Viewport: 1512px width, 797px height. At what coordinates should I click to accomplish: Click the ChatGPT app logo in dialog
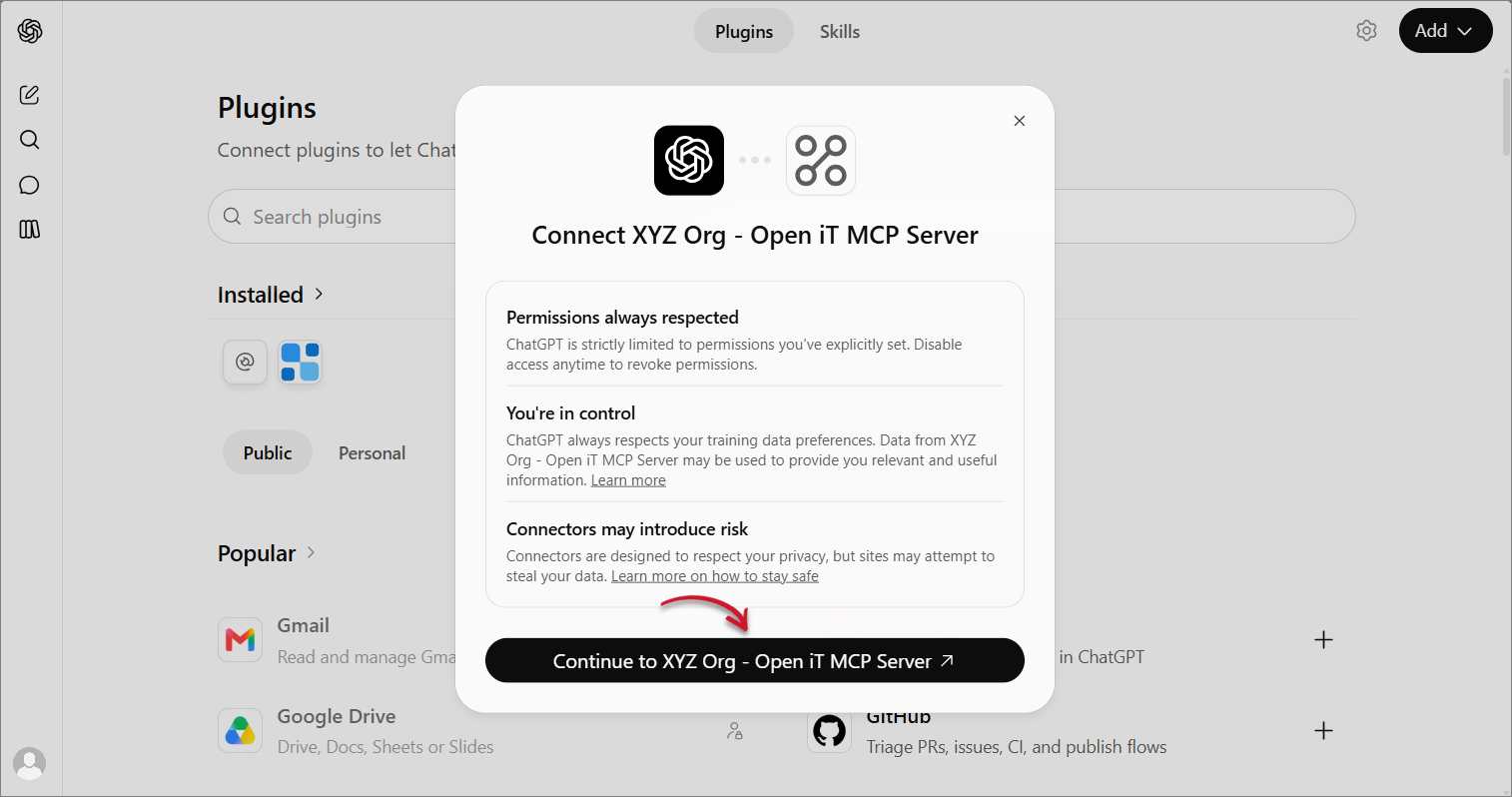tap(689, 160)
